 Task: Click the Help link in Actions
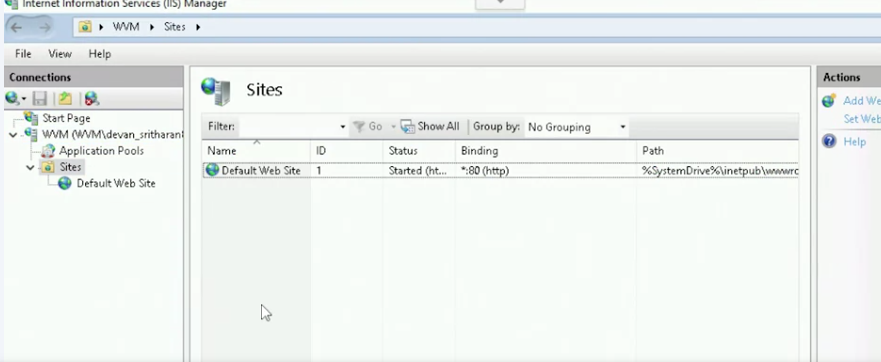(854, 142)
